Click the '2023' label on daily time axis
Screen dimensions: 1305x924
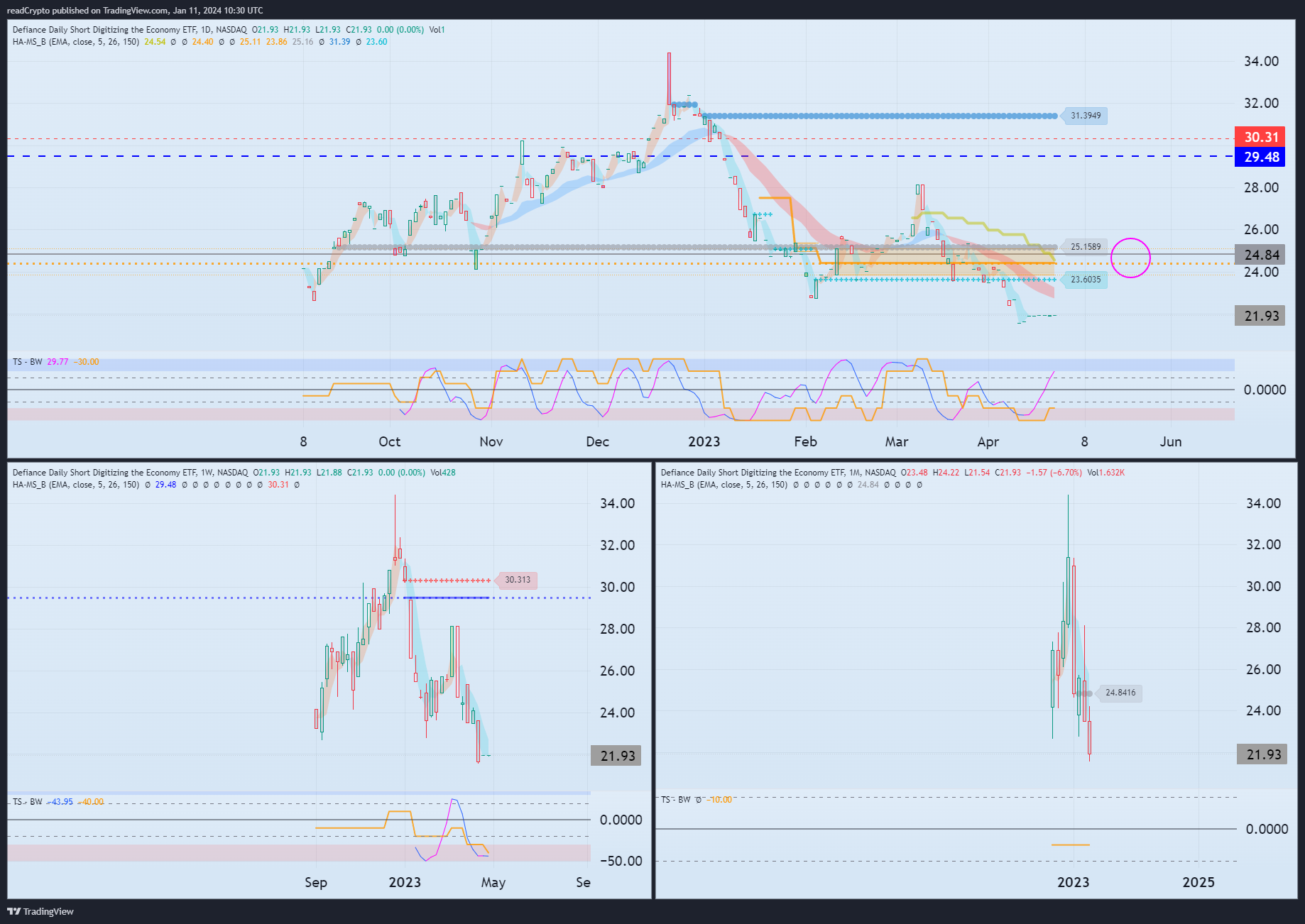[x=704, y=441]
